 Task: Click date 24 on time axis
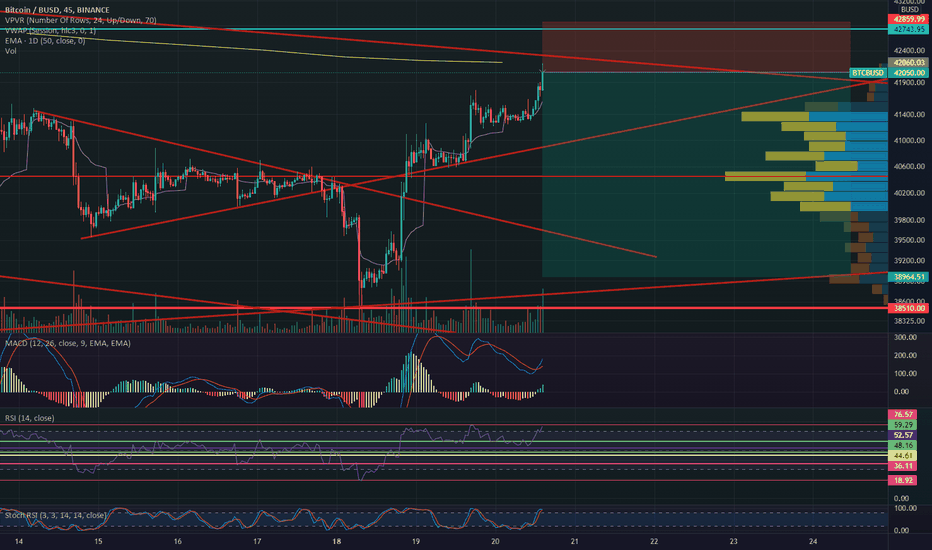click(814, 541)
